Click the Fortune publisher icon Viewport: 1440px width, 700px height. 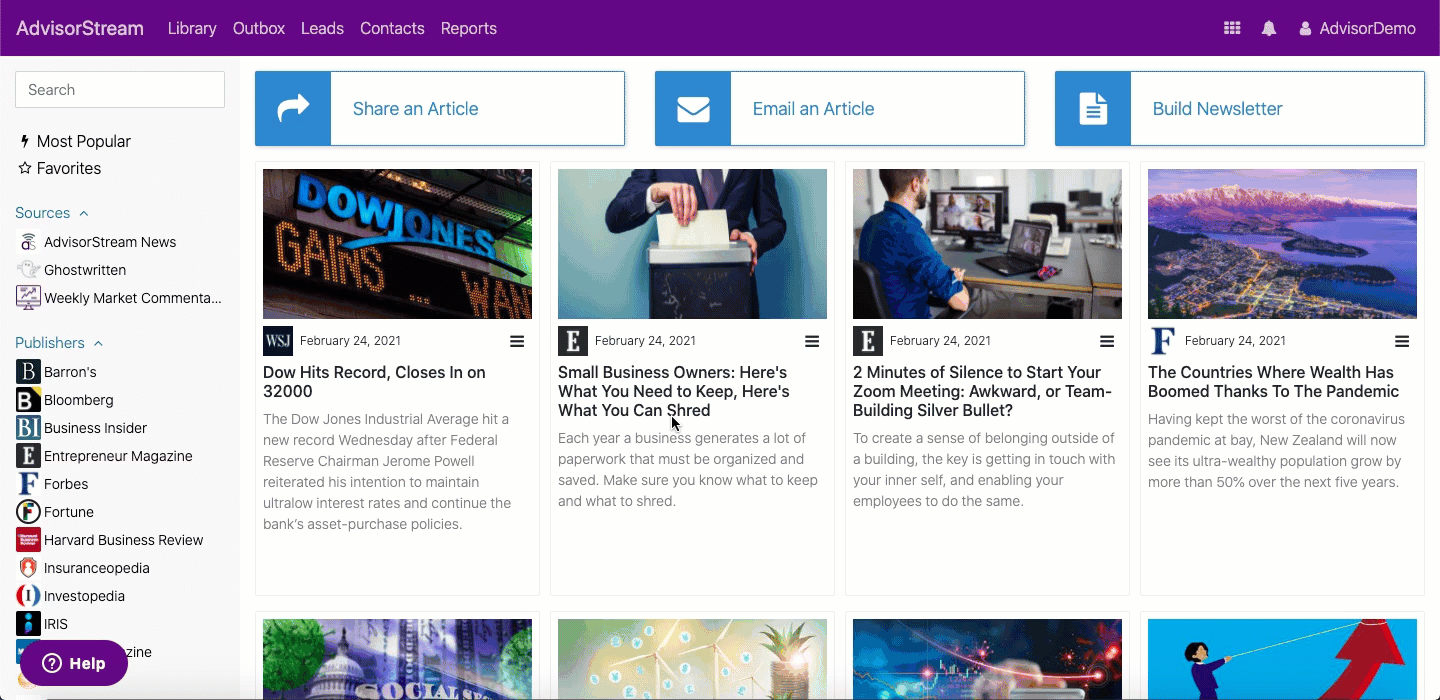(x=28, y=512)
